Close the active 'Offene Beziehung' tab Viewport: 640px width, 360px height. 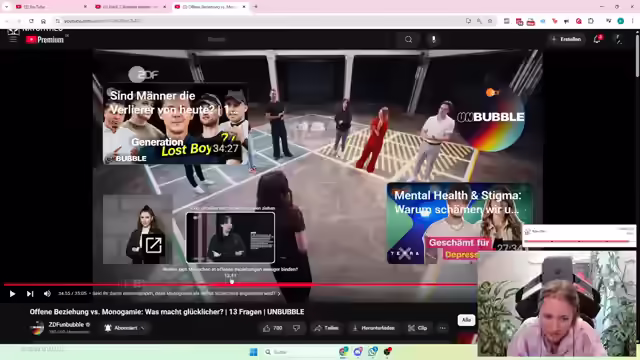coord(244,7)
